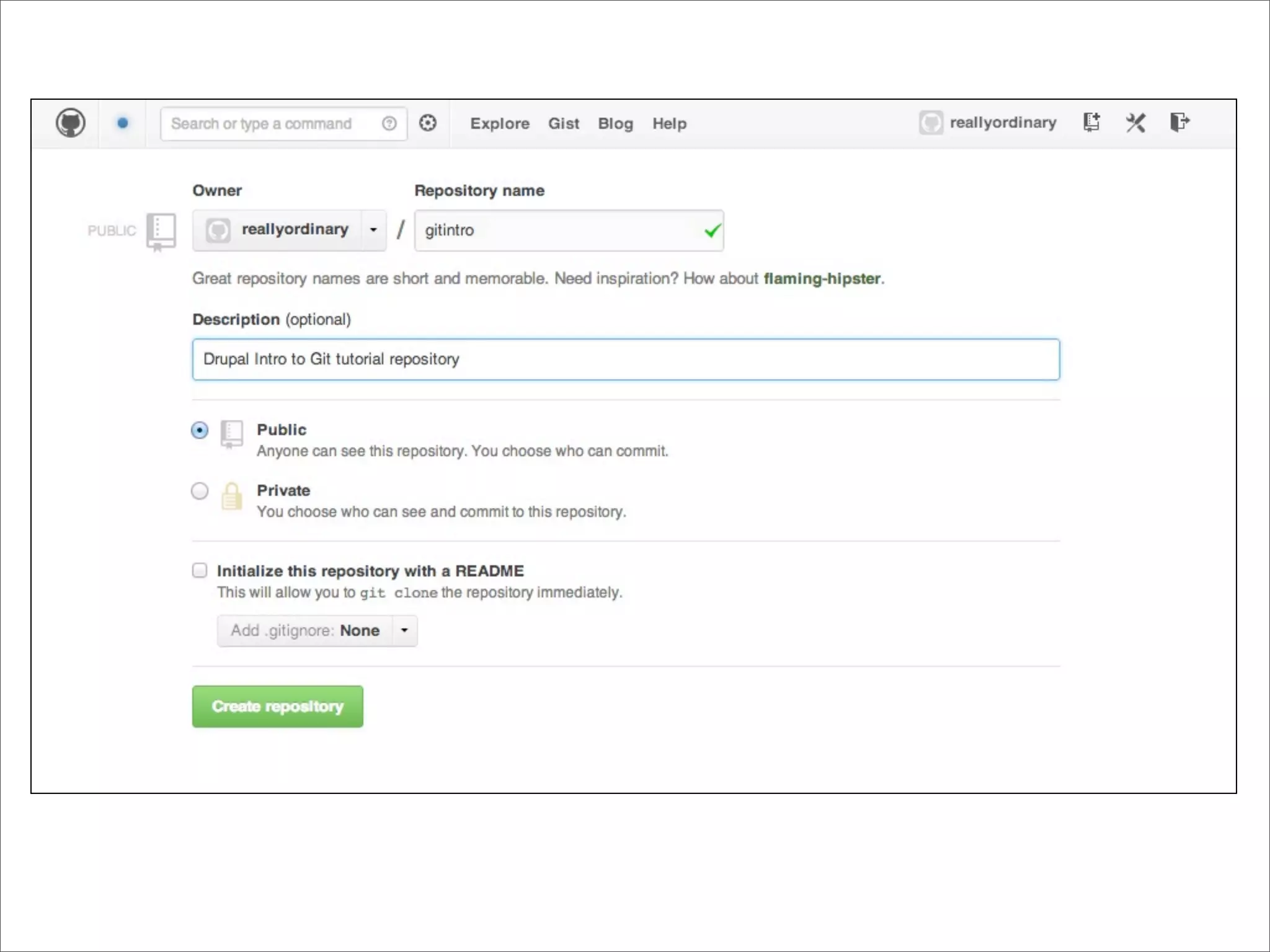The width and height of the screenshot is (1270, 952).
Task: Enable Initialize this repository with a README
Action: point(200,570)
